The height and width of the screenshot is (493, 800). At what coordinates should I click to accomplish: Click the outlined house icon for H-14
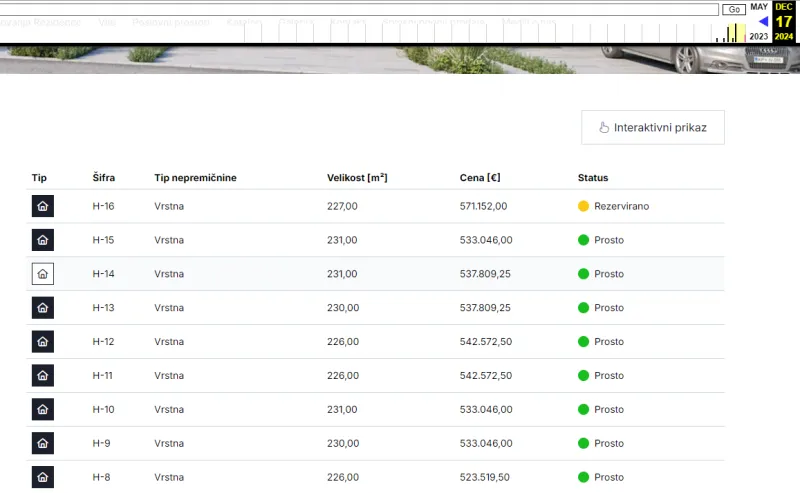[x=43, y=274]
